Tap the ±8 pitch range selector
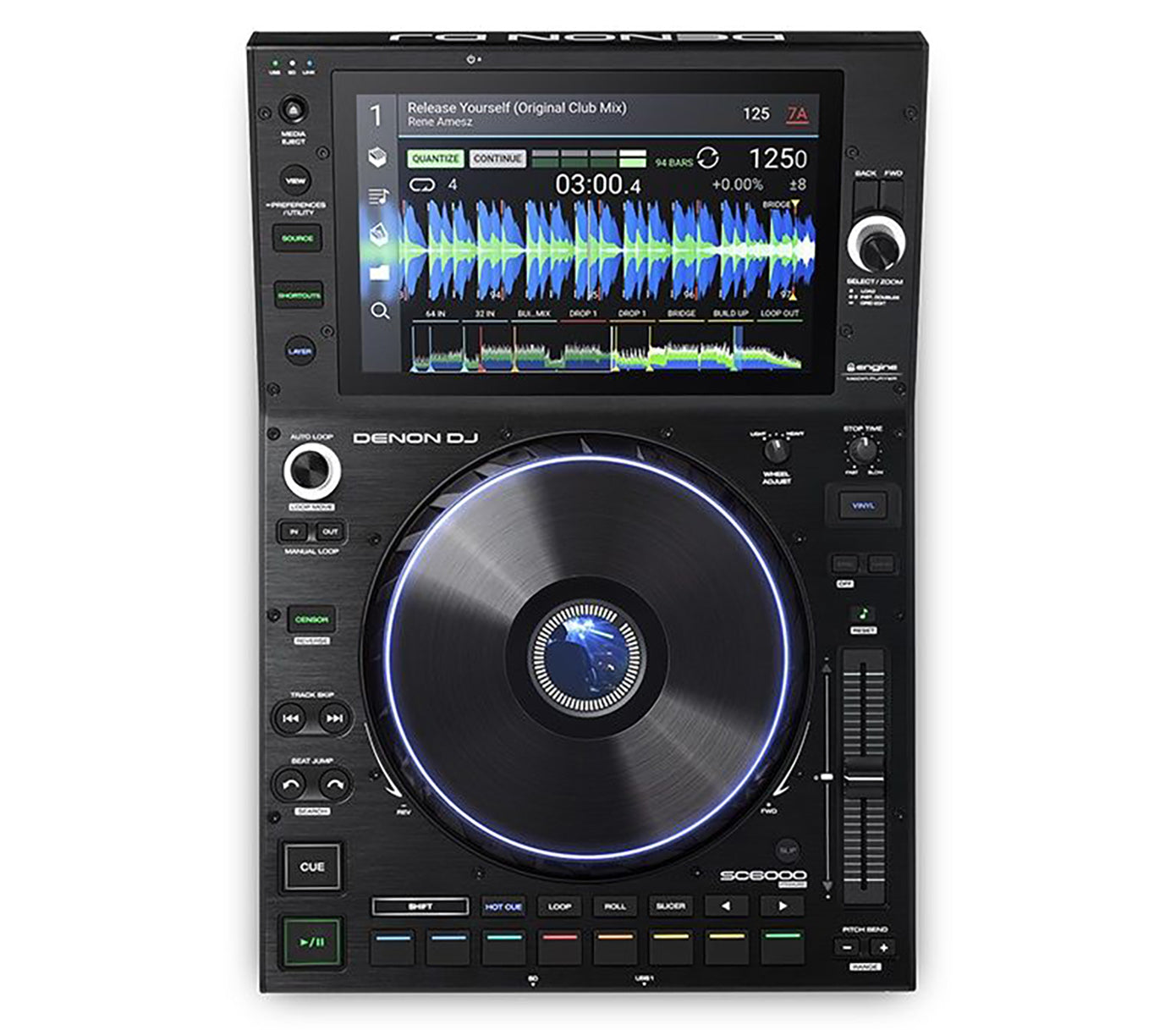The height and width of the screenshot is (1030, 1176). click(797, 185)
